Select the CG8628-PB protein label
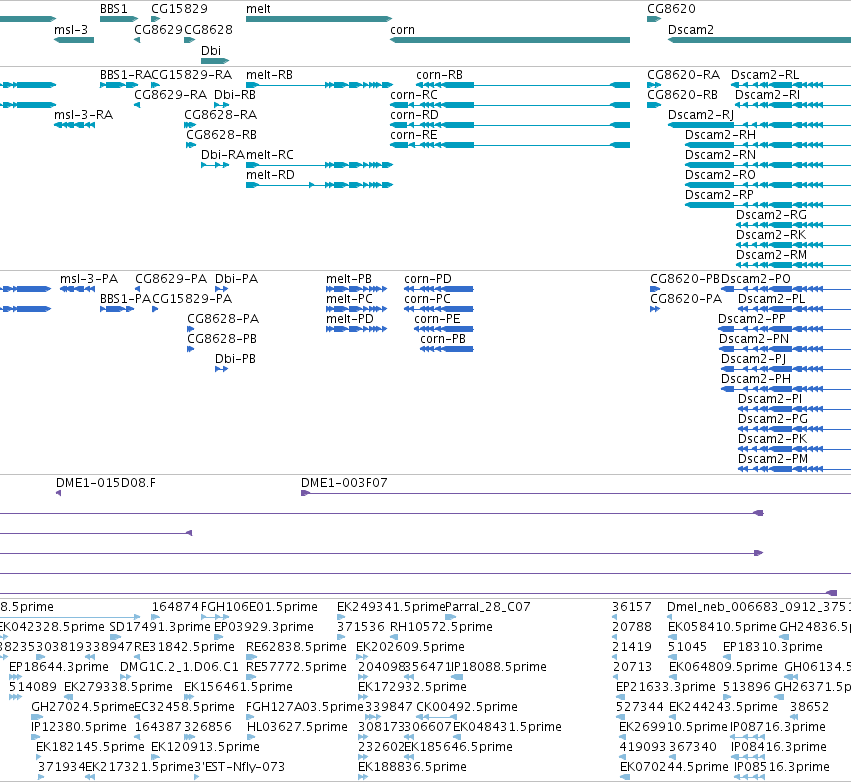 click(222, 339)
